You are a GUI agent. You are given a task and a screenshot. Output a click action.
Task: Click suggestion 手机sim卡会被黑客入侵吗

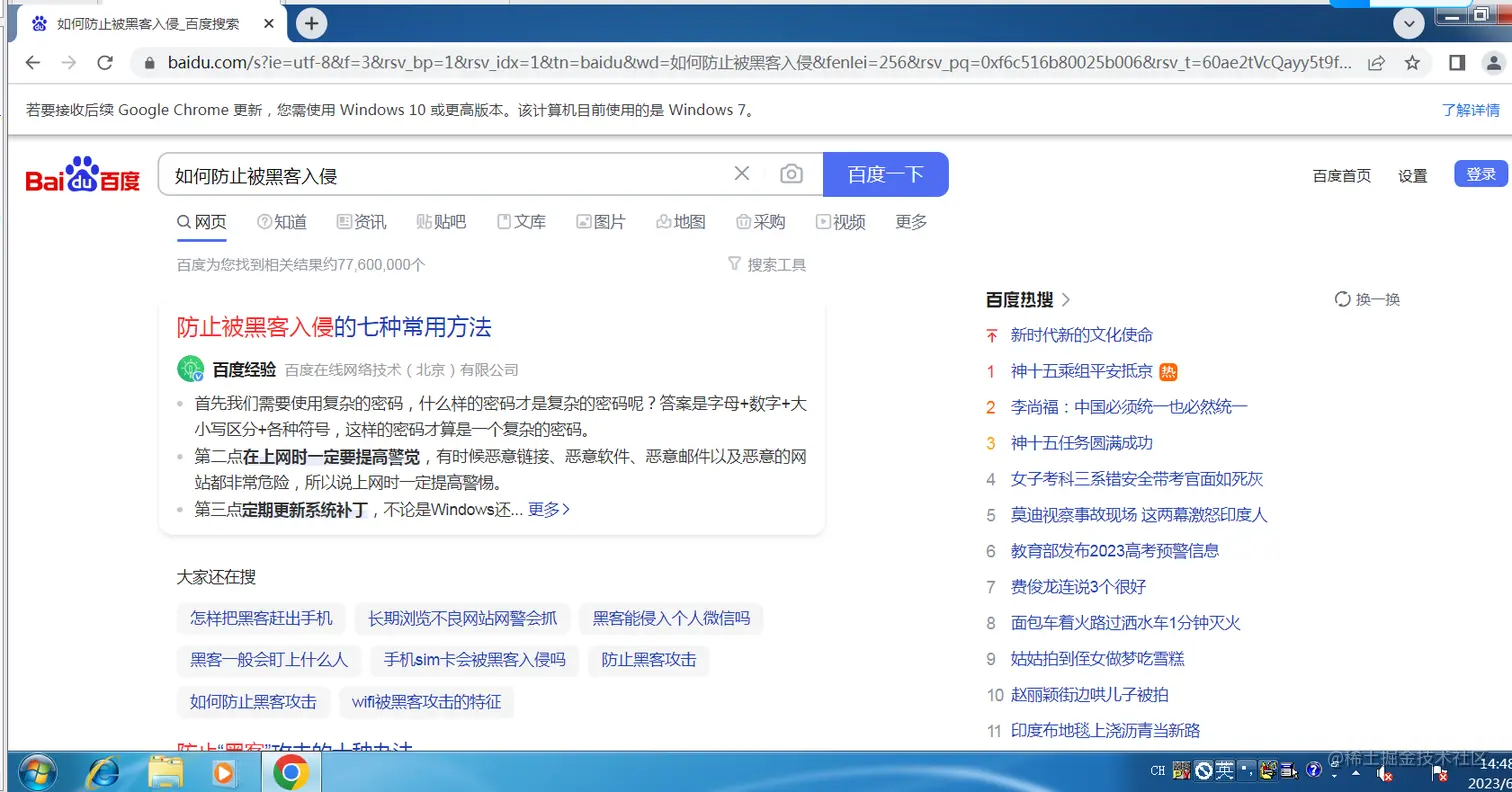click(475, 660)
